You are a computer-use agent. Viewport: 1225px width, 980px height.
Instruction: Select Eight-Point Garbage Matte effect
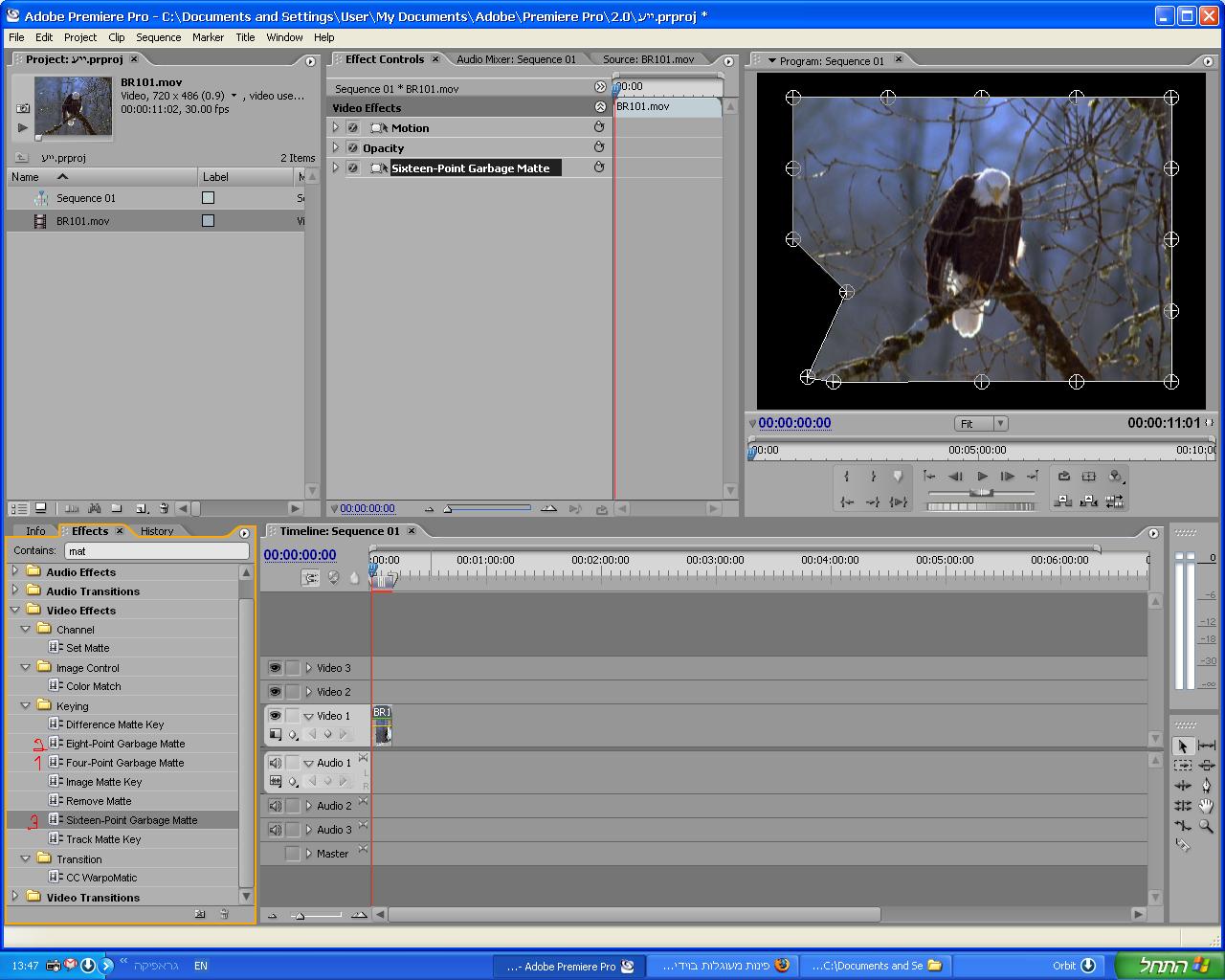coord(124,744)
